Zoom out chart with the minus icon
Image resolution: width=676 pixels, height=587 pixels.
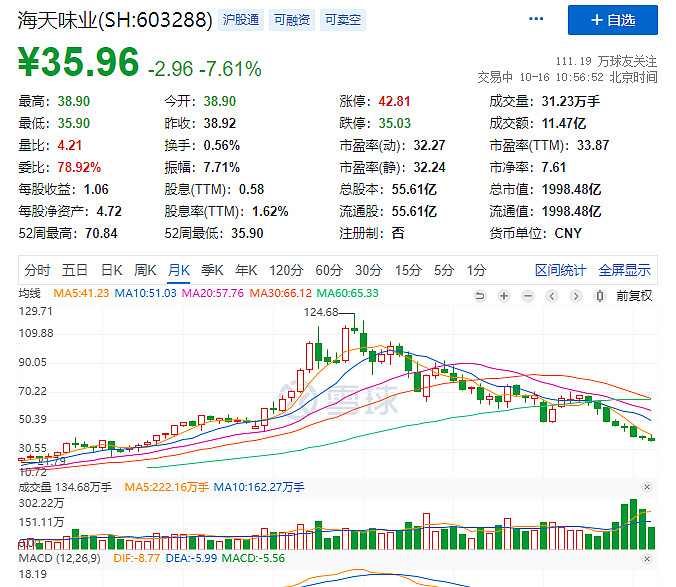(x=528, y=296)
